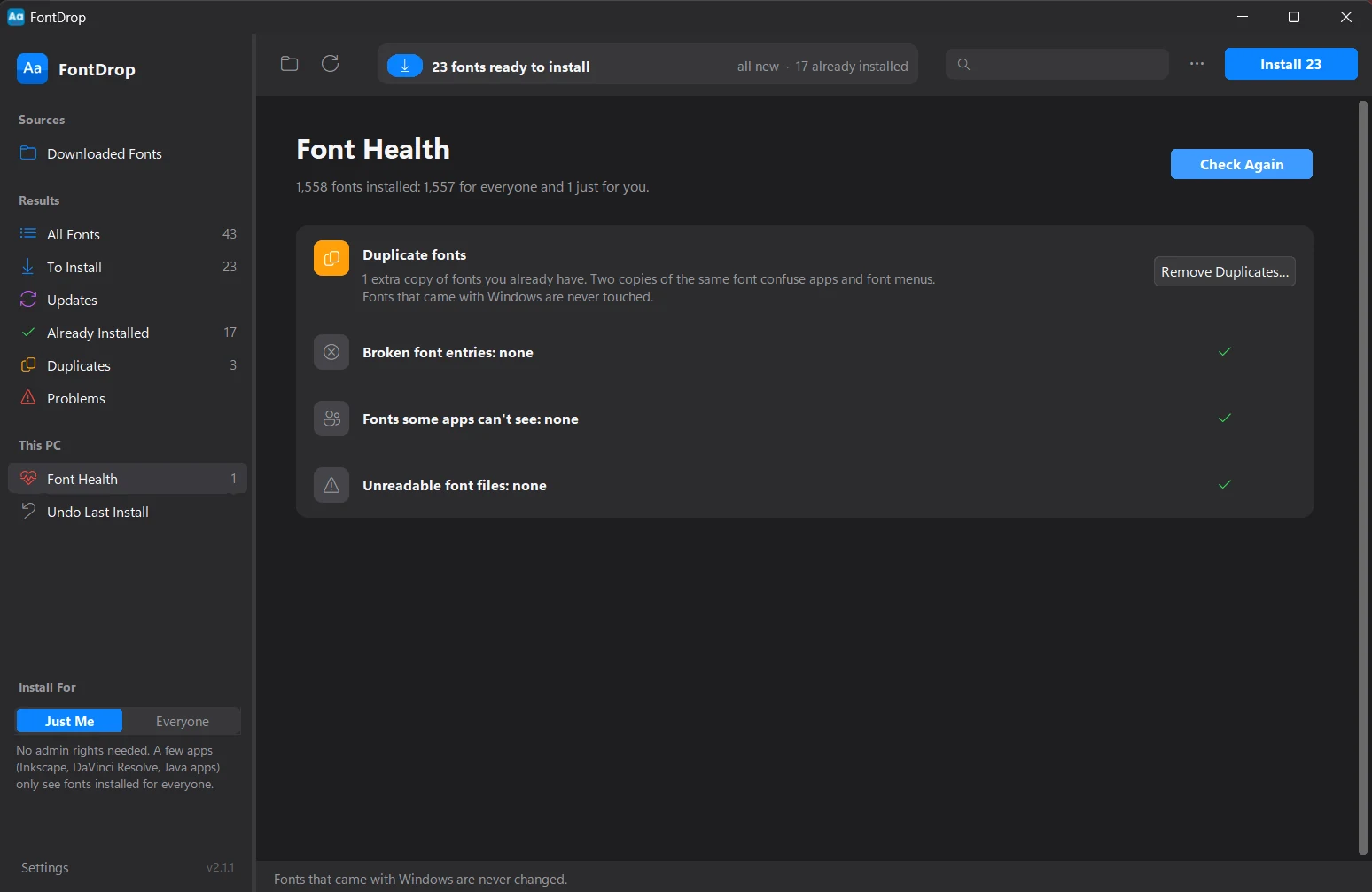Select Just Me install option
This screenshot has height=892, width=1372.
click(69, 721)
